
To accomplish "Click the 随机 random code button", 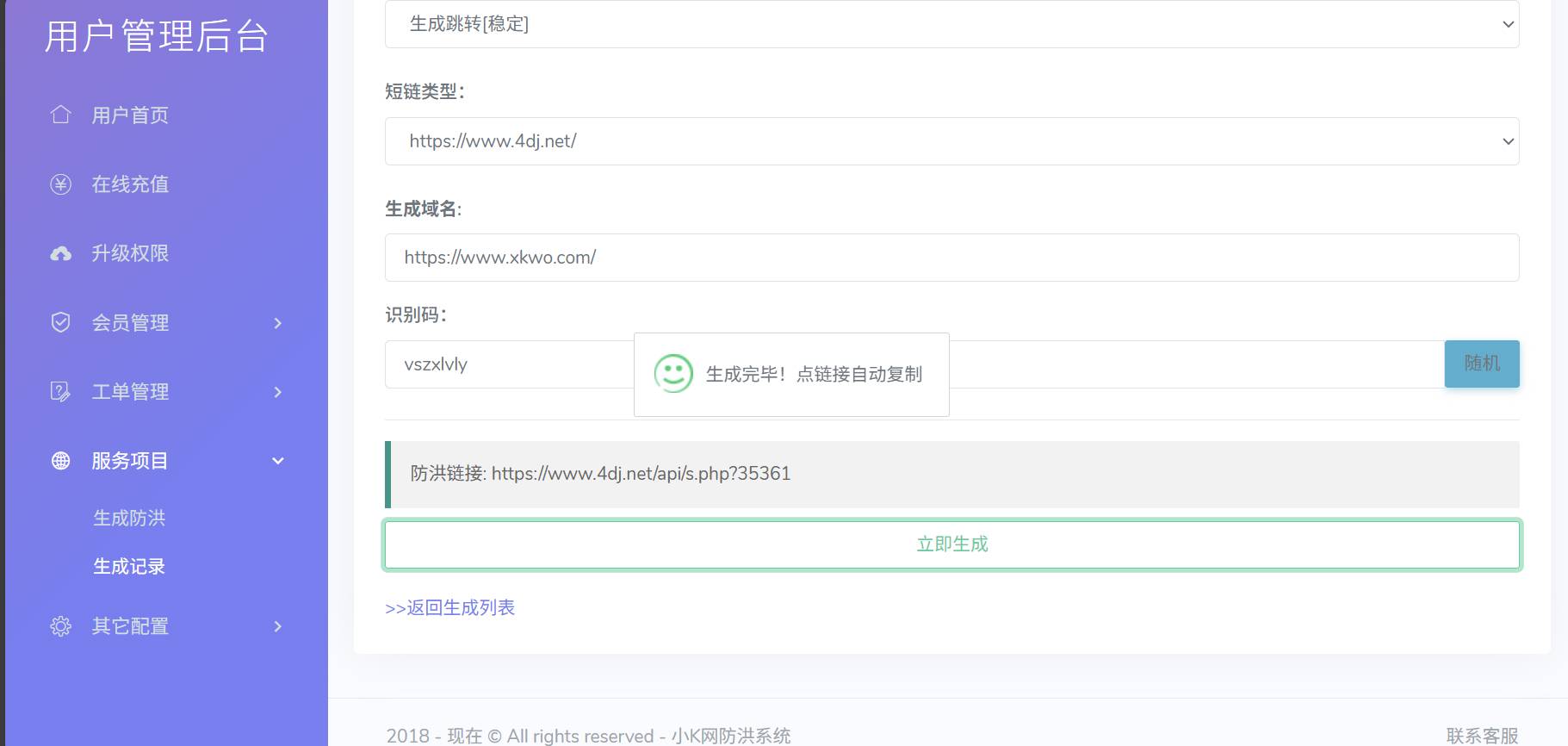I will tap(1481, 364).
